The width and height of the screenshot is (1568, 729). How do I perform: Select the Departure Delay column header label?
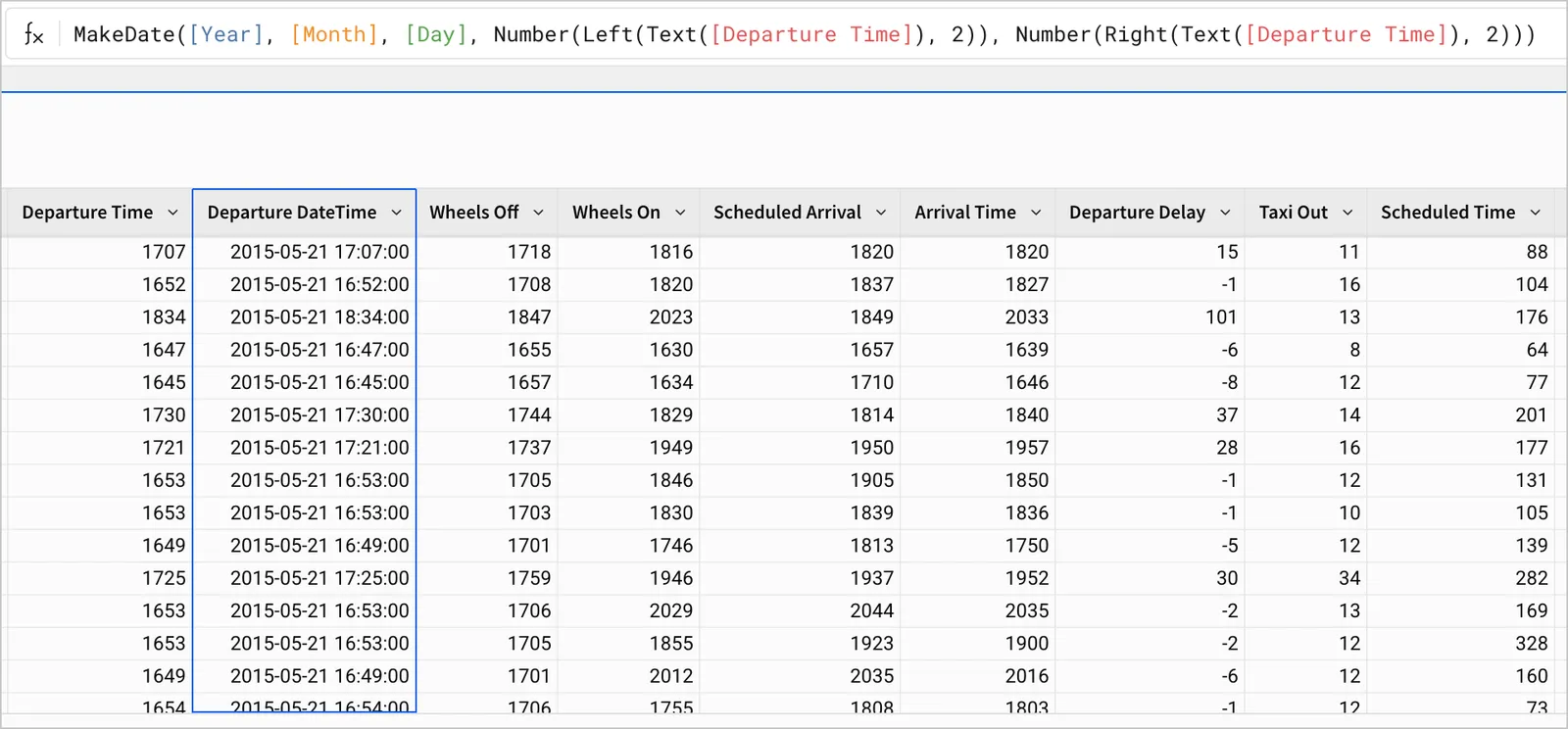[x=1137, y=213]
